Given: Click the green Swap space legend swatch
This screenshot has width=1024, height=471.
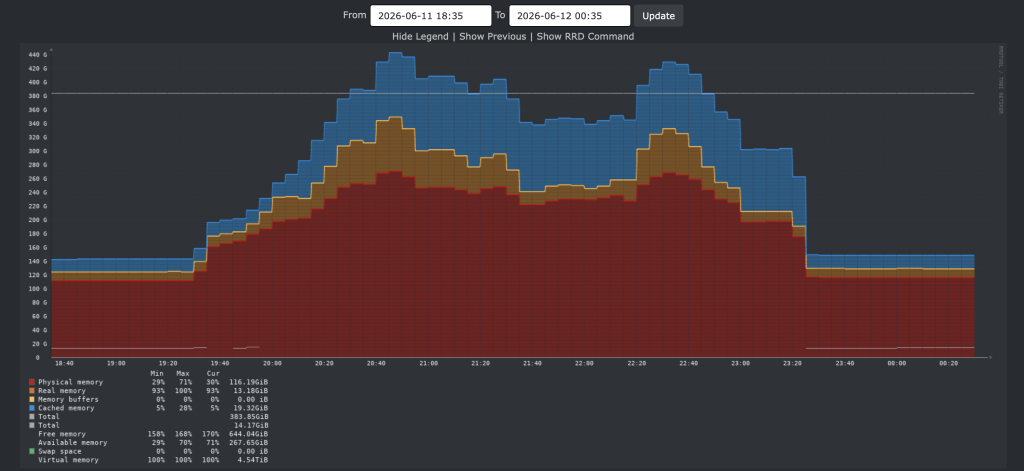Looking at the screenshot, I should [x=31, y=451].
